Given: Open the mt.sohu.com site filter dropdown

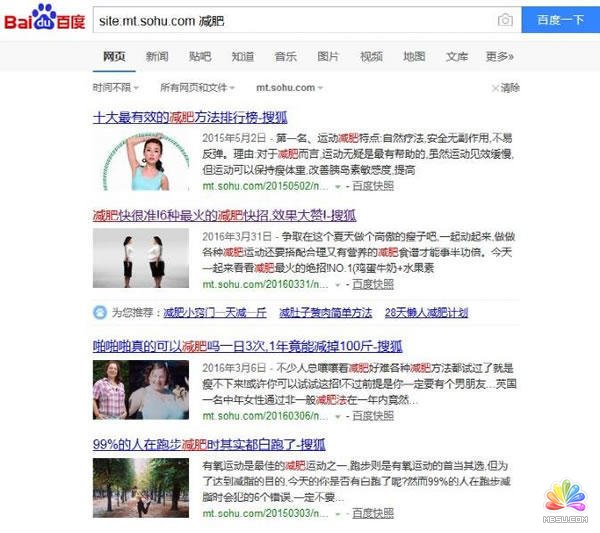Looking at the screenshot, I should pos(289,88).
